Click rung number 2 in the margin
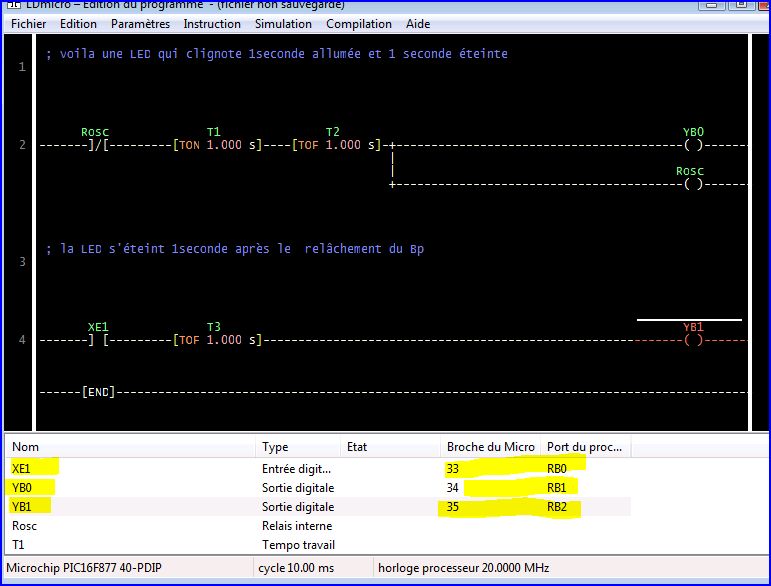The height and width of the screenshot is (586, 771). [x=22, y=145]
